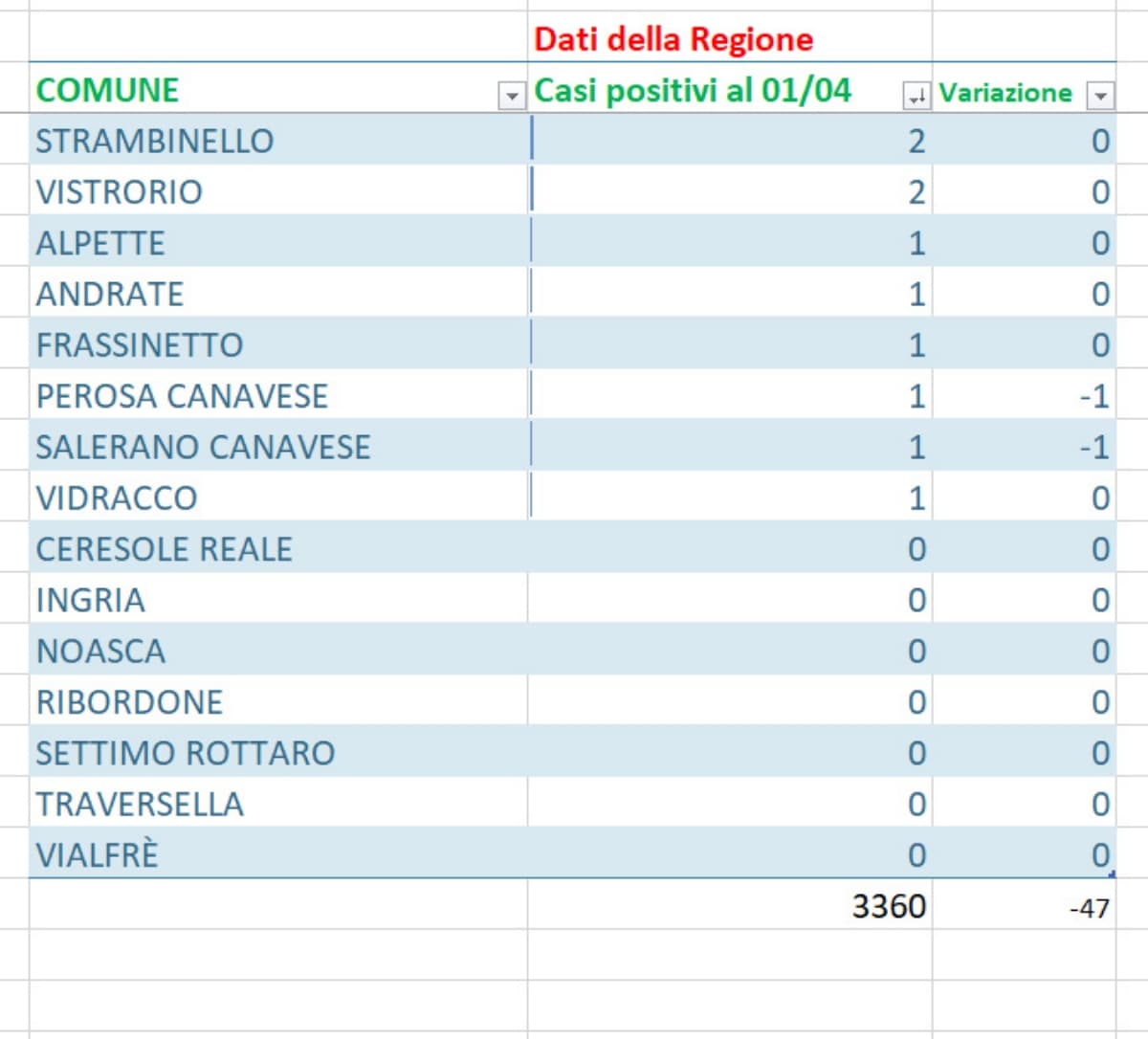The height and width of the screenshot is (1039, 1148).
Task: Select the Variazione value for SALERANO CANAVESE
Action: (x=1093, y=447)
